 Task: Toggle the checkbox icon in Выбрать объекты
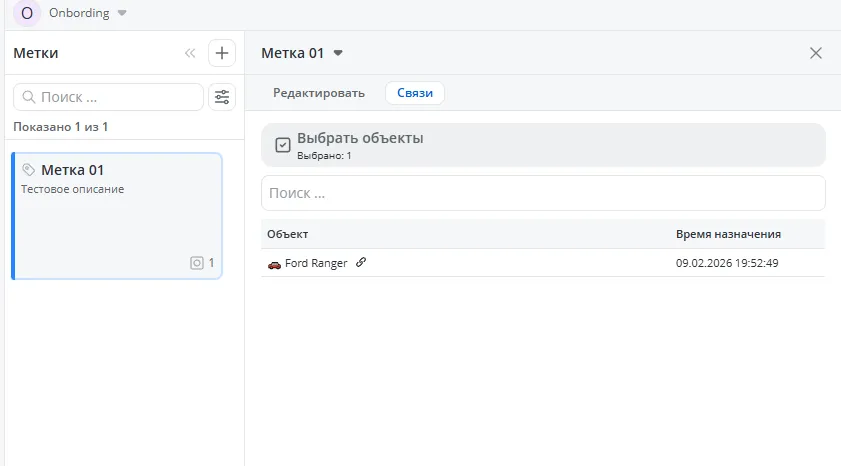click(282, 145)
